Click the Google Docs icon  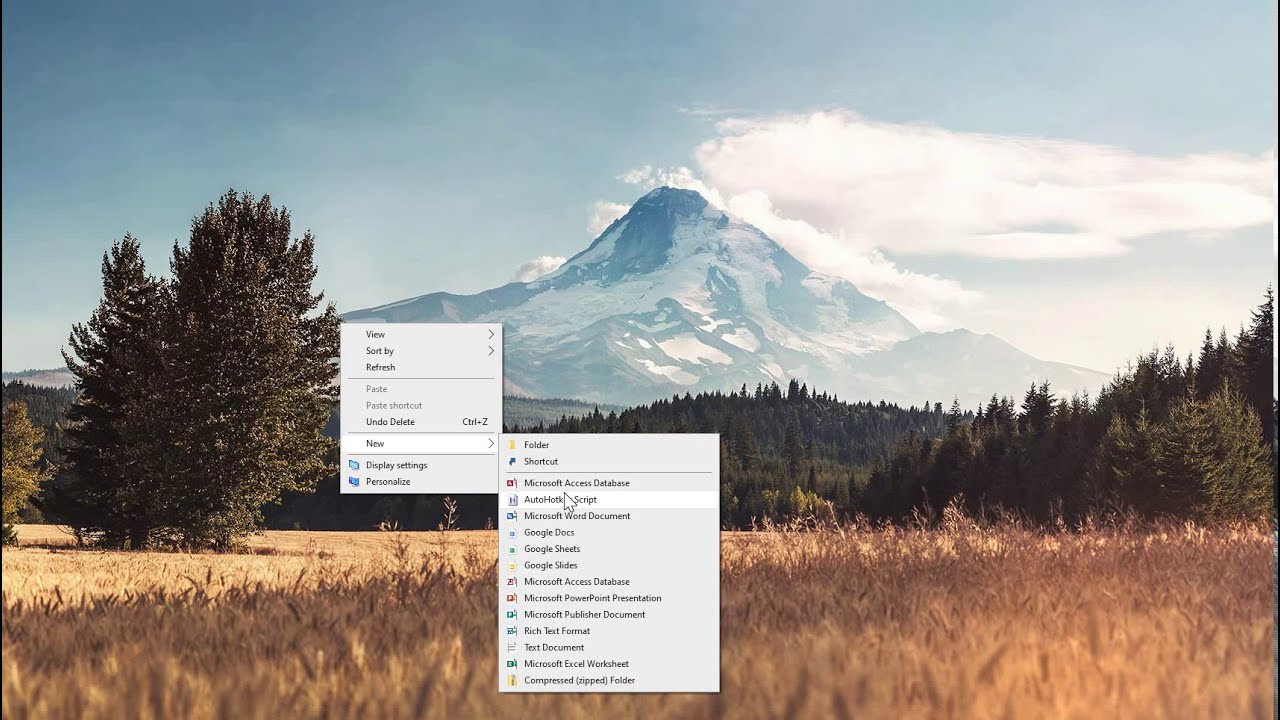[512, 533]
